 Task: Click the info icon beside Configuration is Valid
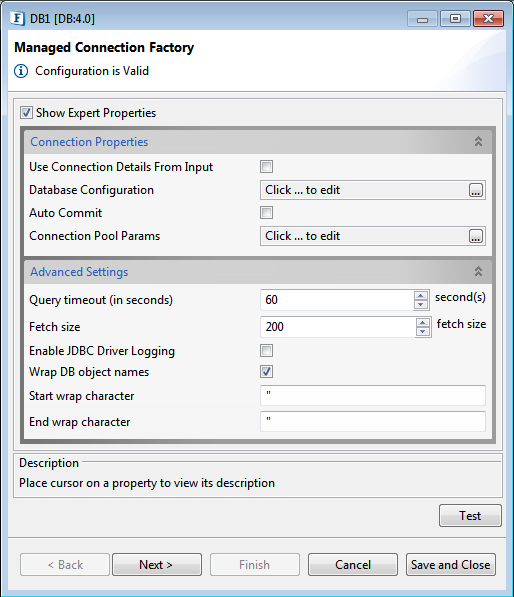pyautogui.click(x=21, y=71)
